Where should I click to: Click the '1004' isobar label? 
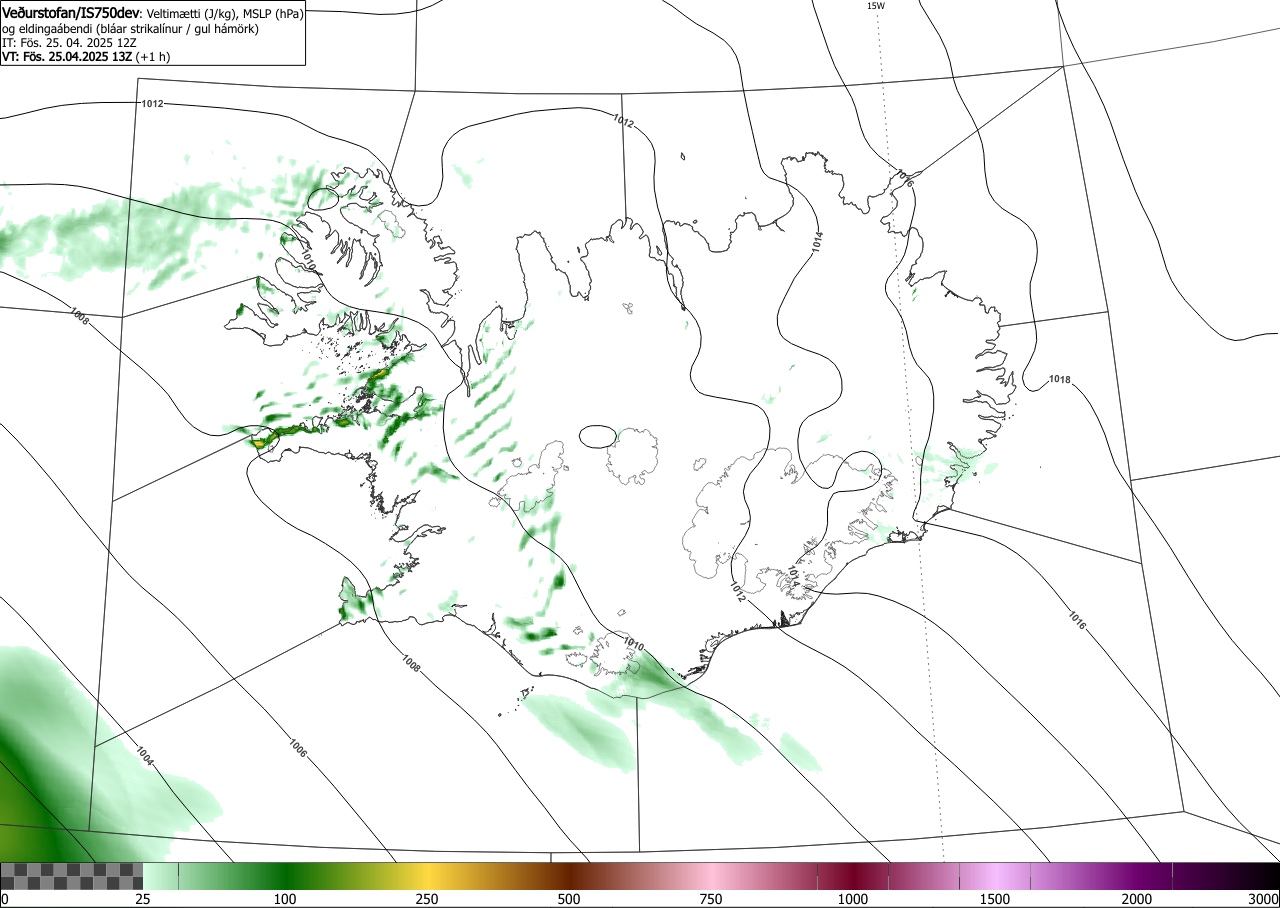click(144, 757)
